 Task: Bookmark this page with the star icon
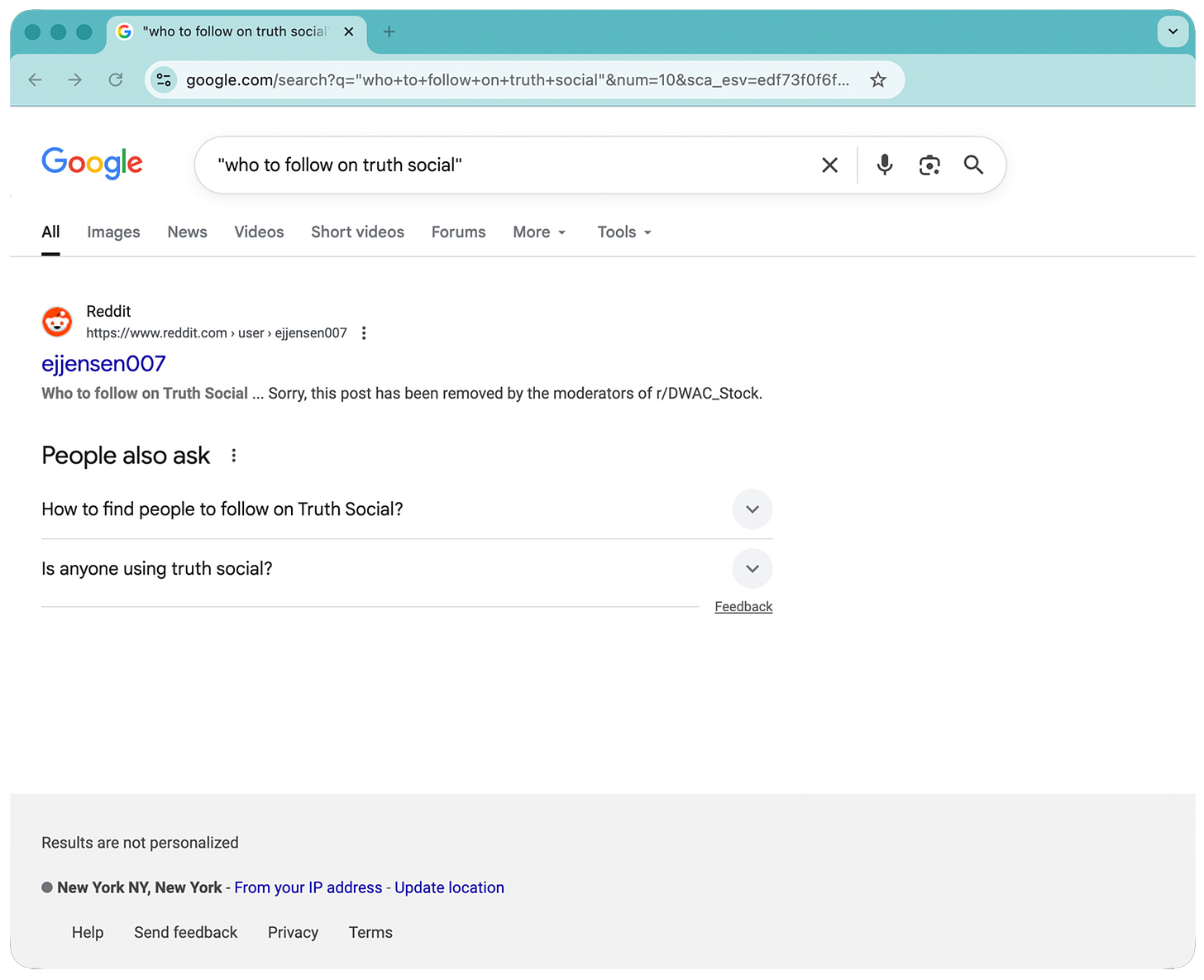pyautogui.click(x=878, y=79)
